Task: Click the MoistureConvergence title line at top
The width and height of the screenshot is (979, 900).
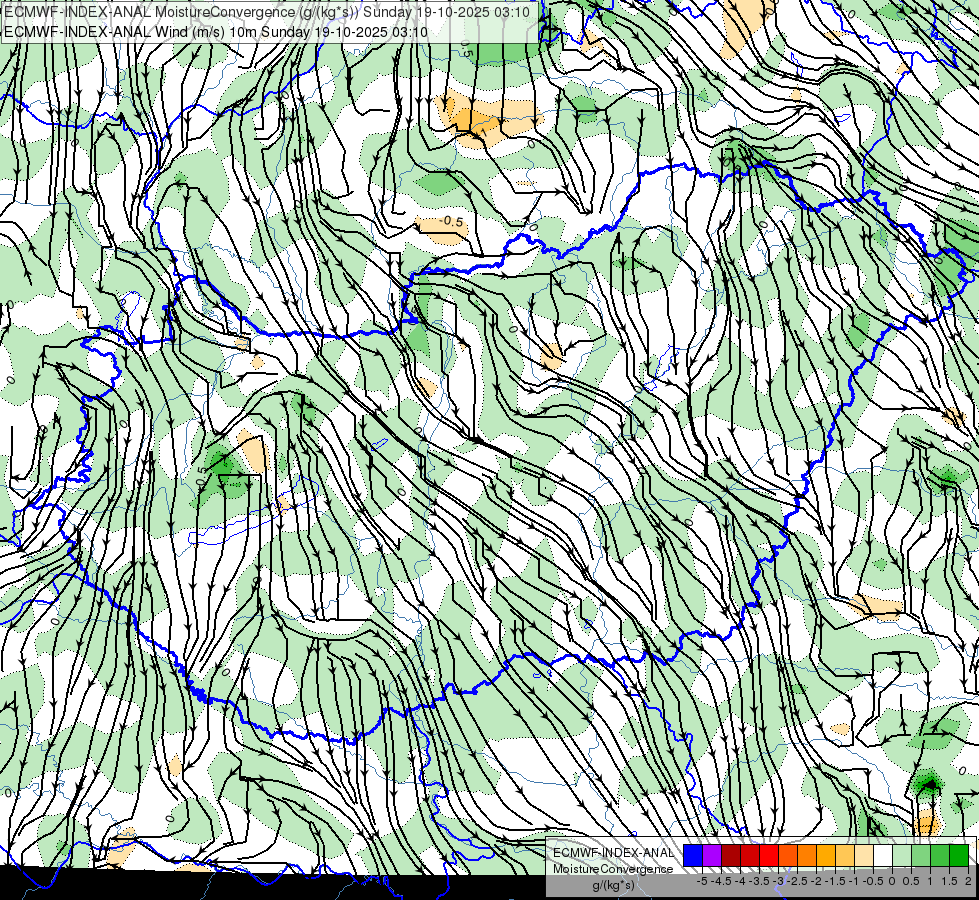Action: [267, 12]
